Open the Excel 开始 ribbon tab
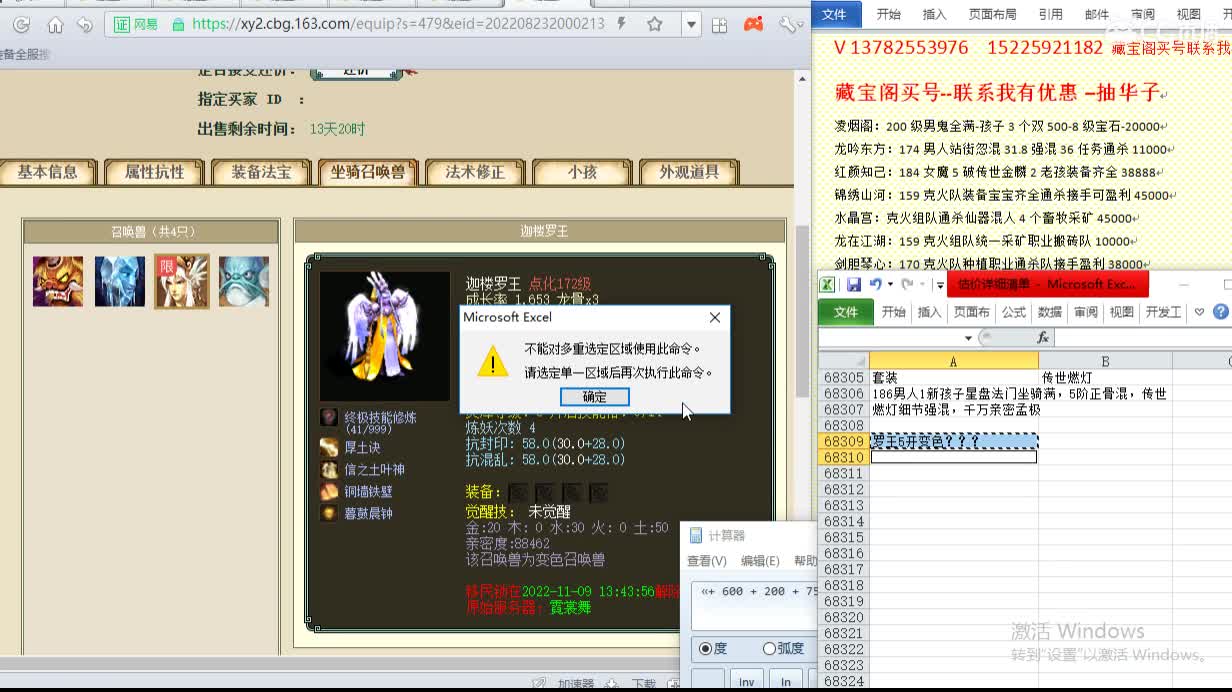Viewport: 1232px width, 692px height. [x=893, y=312]
